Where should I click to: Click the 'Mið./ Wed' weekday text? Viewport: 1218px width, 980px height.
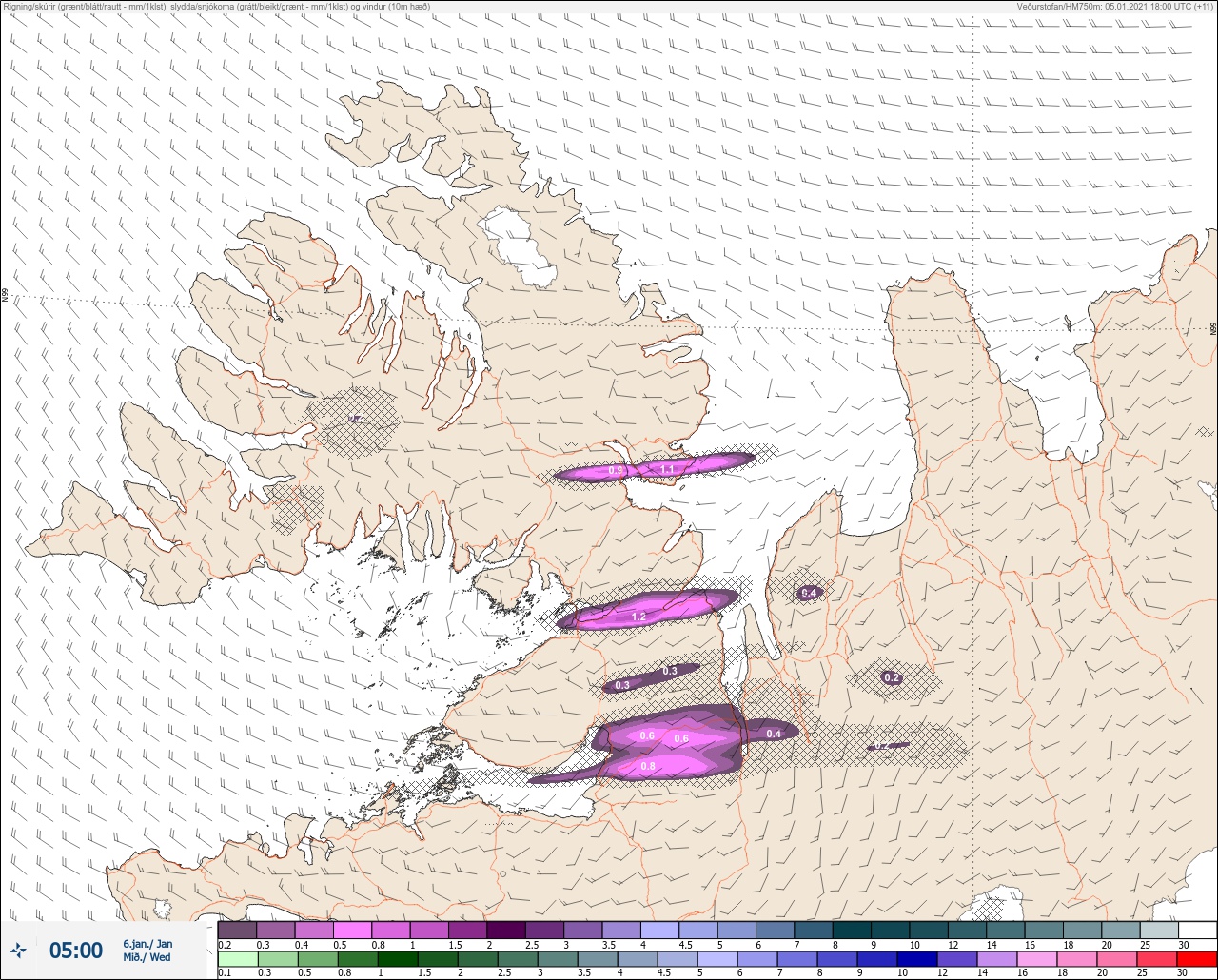[x=147, y=958]
